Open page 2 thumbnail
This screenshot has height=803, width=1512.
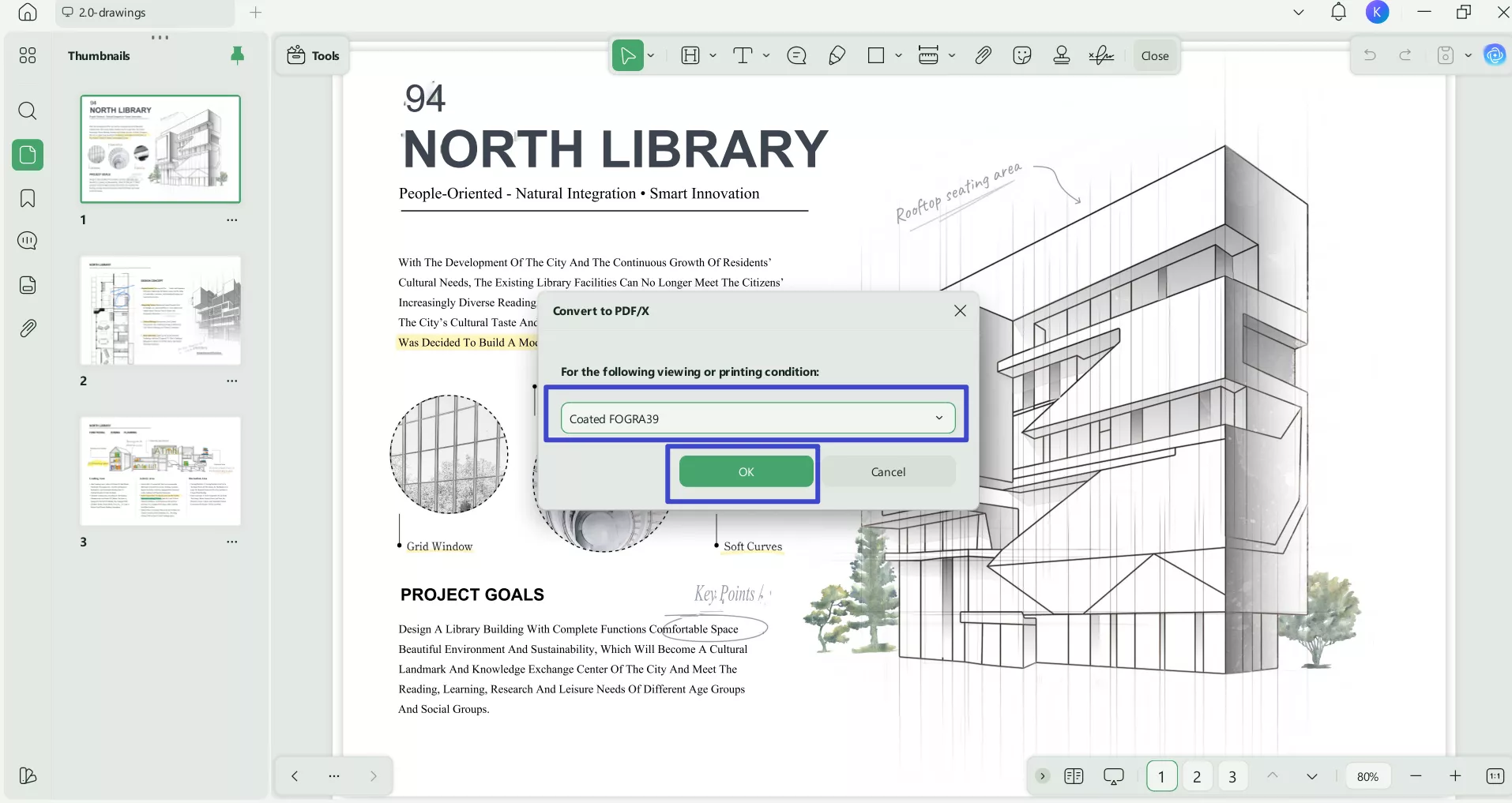click(160, 311)
